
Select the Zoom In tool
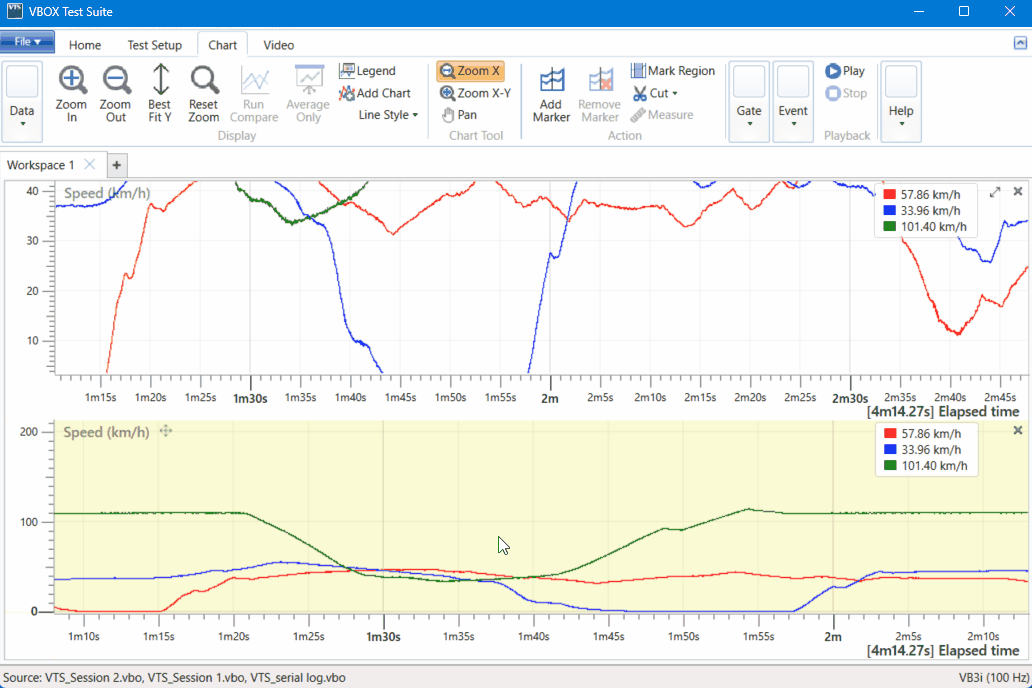click(x=71, y=93)
